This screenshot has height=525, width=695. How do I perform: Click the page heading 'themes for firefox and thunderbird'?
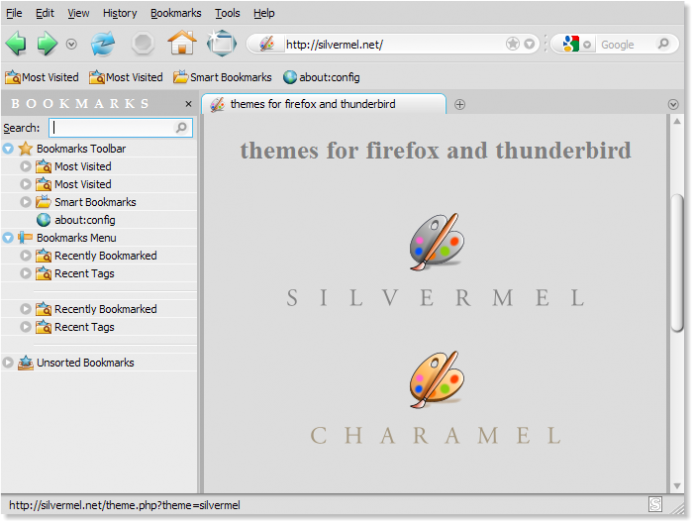point(435,150)
